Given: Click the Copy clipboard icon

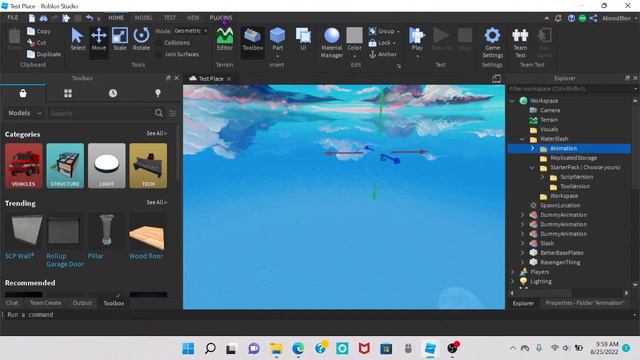Looking at the screenshot, I should (31, 31).
